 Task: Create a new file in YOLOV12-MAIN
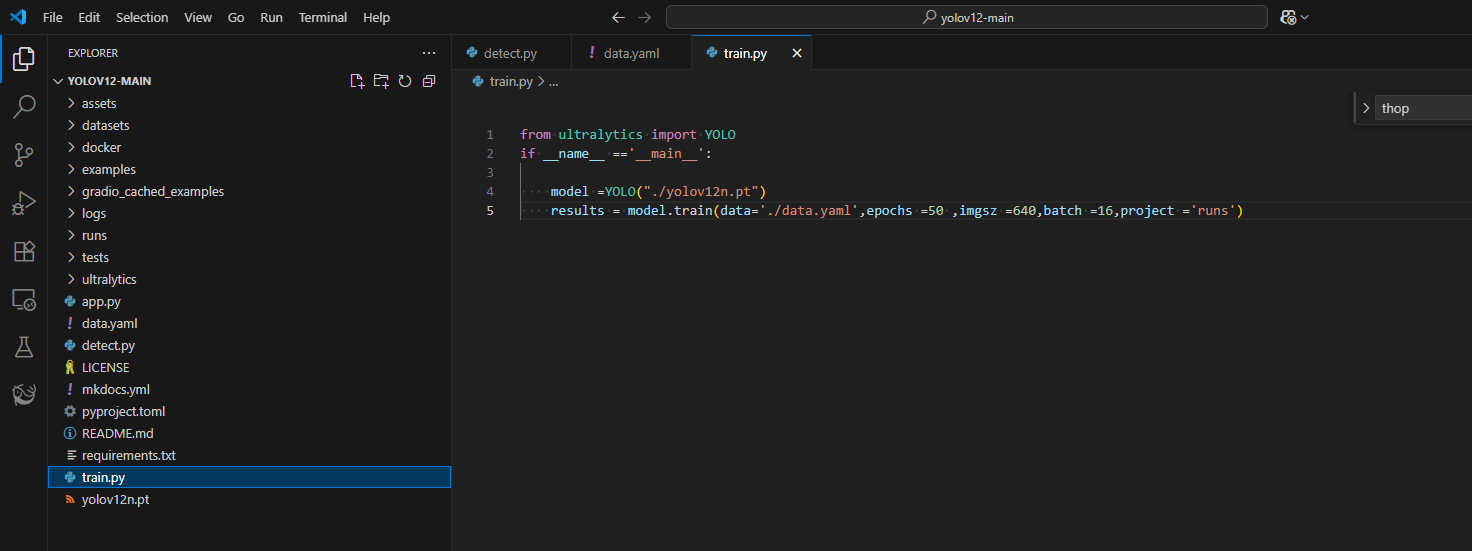[x=357, y=81]
